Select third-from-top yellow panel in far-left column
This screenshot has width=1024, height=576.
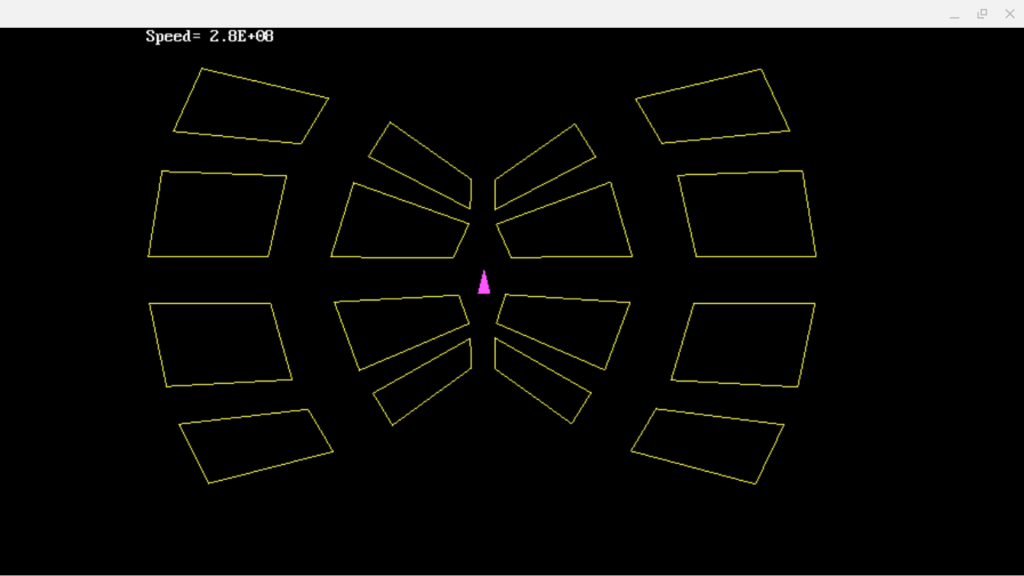[220, 343]
